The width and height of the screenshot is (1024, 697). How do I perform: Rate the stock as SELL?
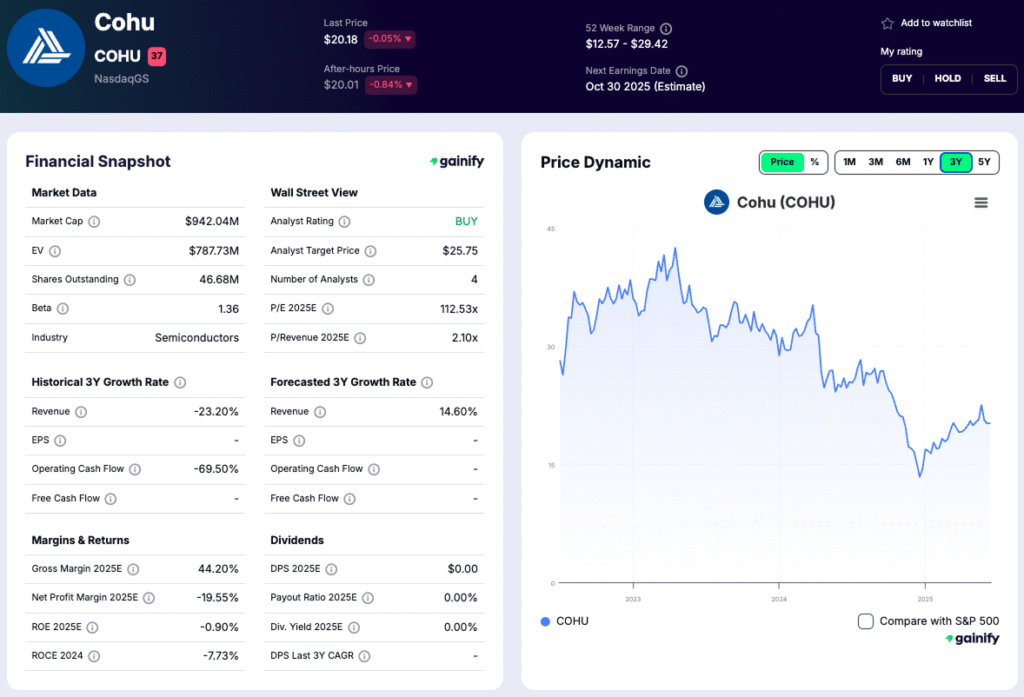point(994,79)
